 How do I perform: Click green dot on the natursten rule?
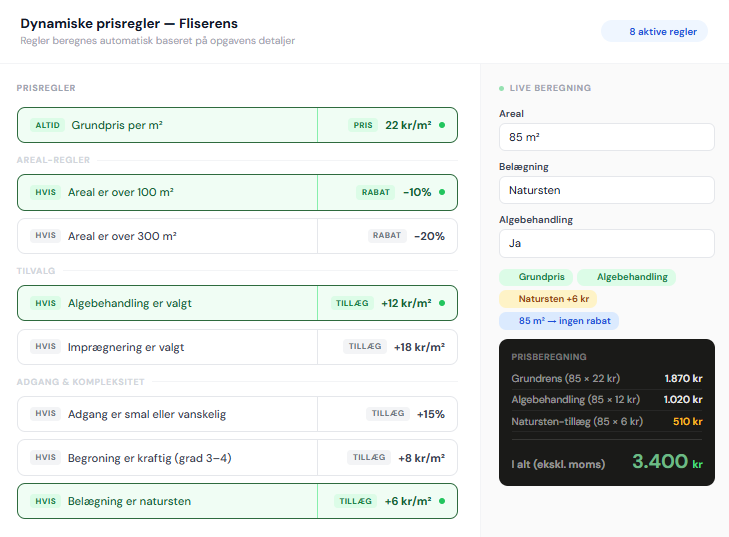pos(442,501)
